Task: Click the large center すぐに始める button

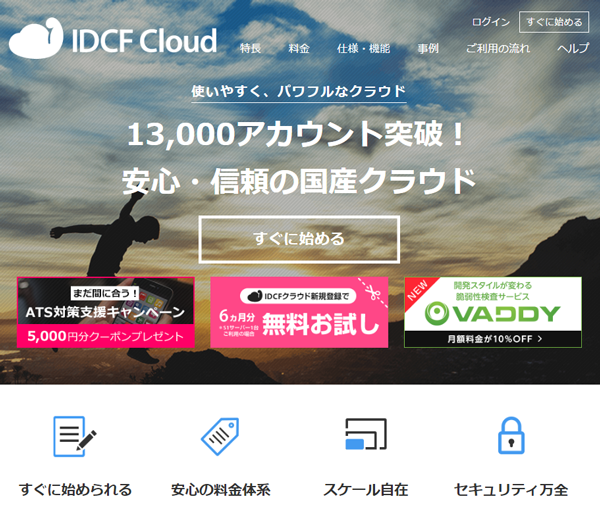Action: pyautogui.click(x=299, y=239)
